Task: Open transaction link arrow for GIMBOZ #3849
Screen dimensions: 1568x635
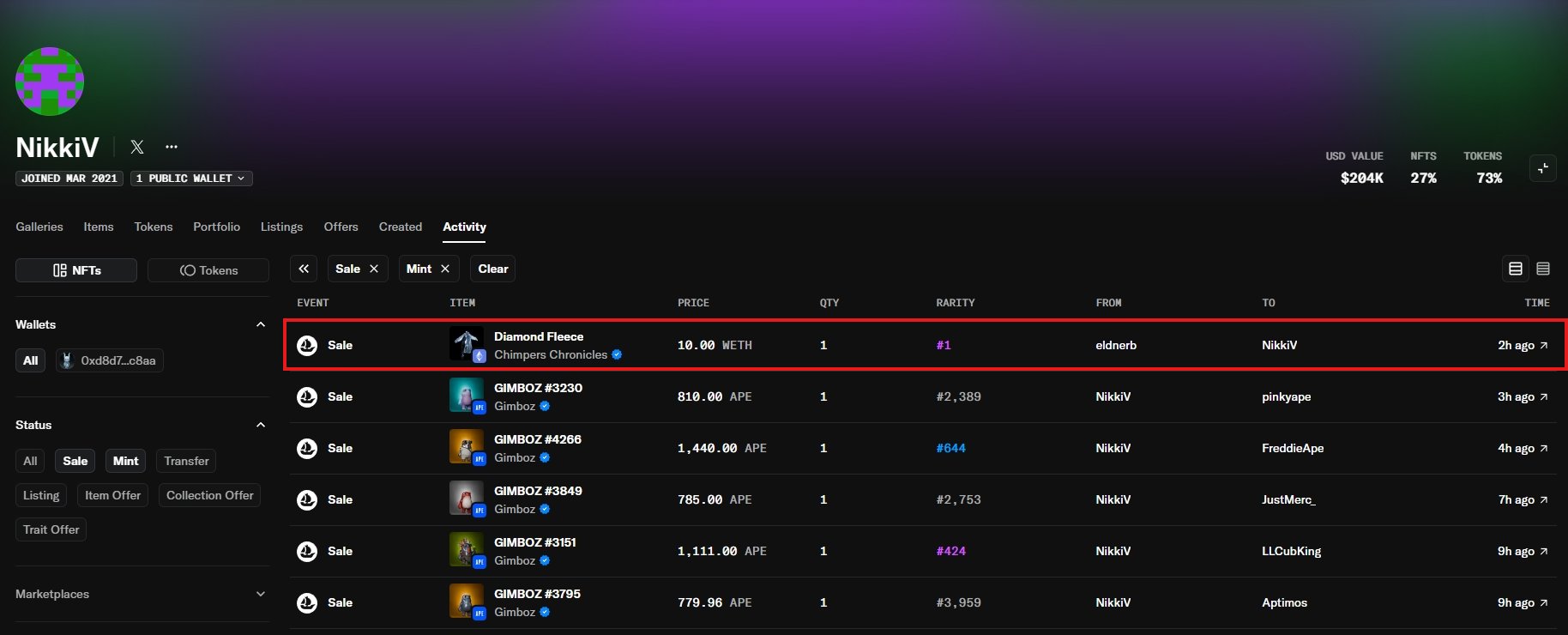Action: click(x=1544, y=499)
